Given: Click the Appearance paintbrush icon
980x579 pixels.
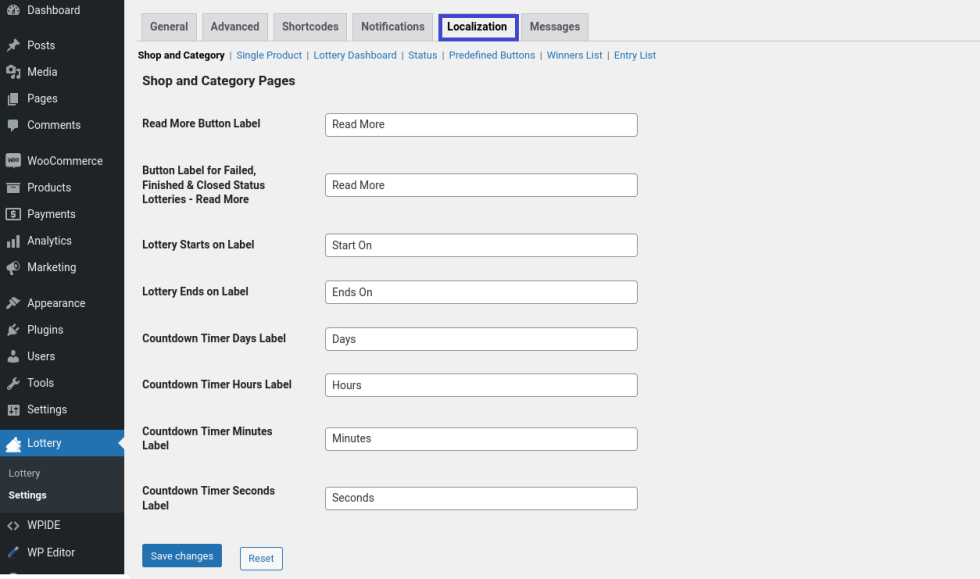Looking at the screenshot, I should (x=13, y=303).
